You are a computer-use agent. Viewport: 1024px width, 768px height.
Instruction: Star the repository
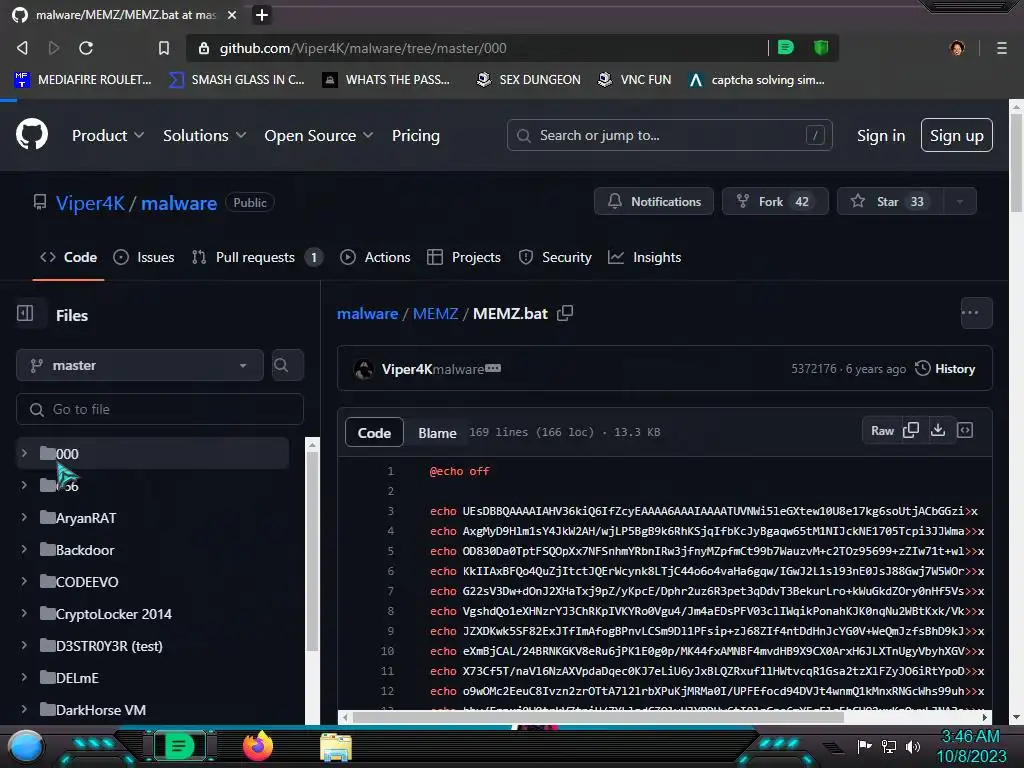pos(891,201)
